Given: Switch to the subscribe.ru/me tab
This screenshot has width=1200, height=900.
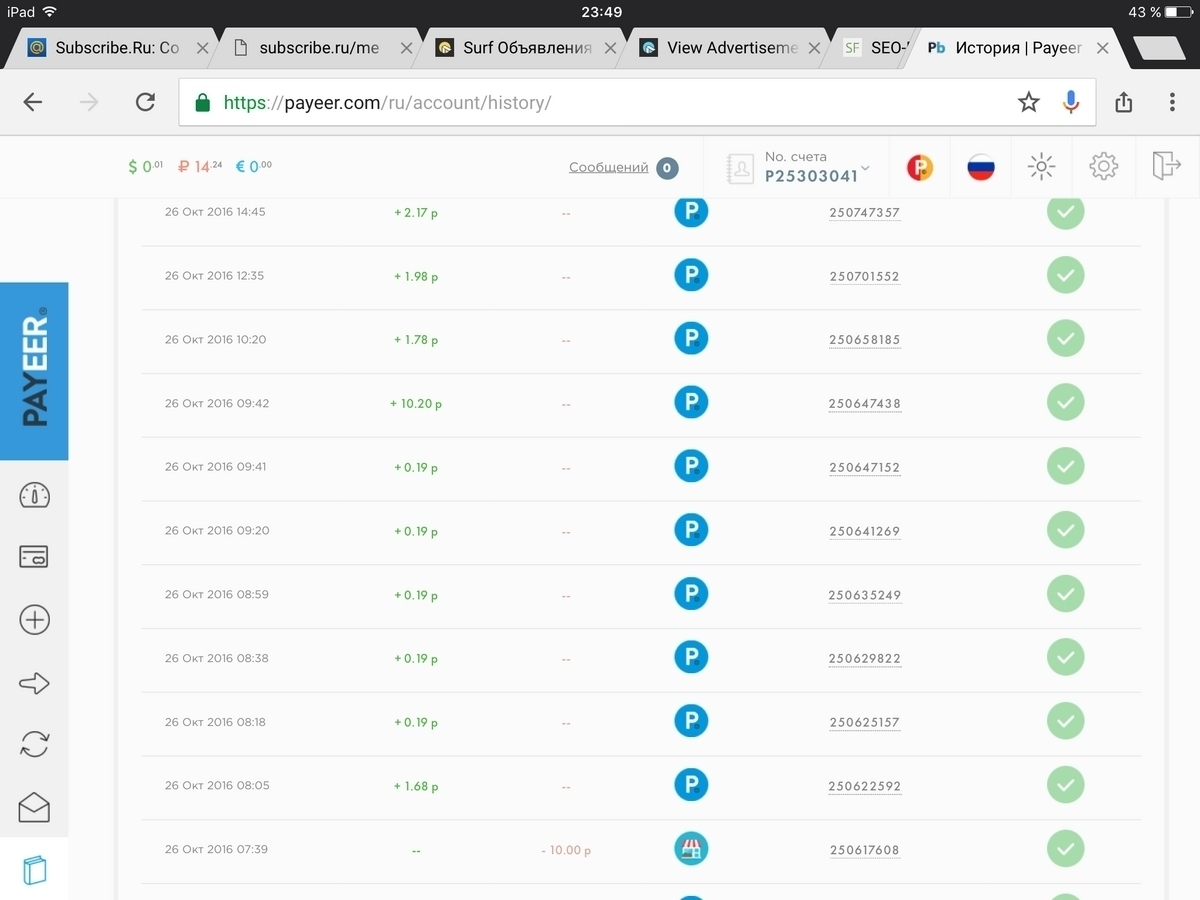Looking at the screenshot, I should point(319,48).
